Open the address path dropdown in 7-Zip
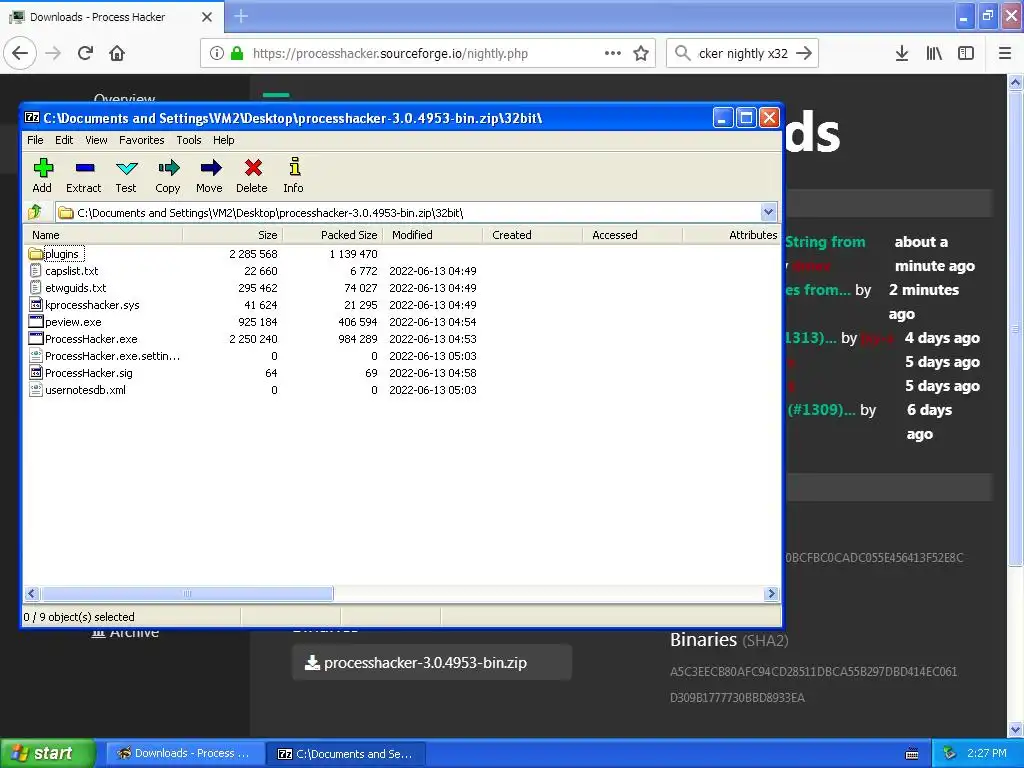 coord(768,212)
